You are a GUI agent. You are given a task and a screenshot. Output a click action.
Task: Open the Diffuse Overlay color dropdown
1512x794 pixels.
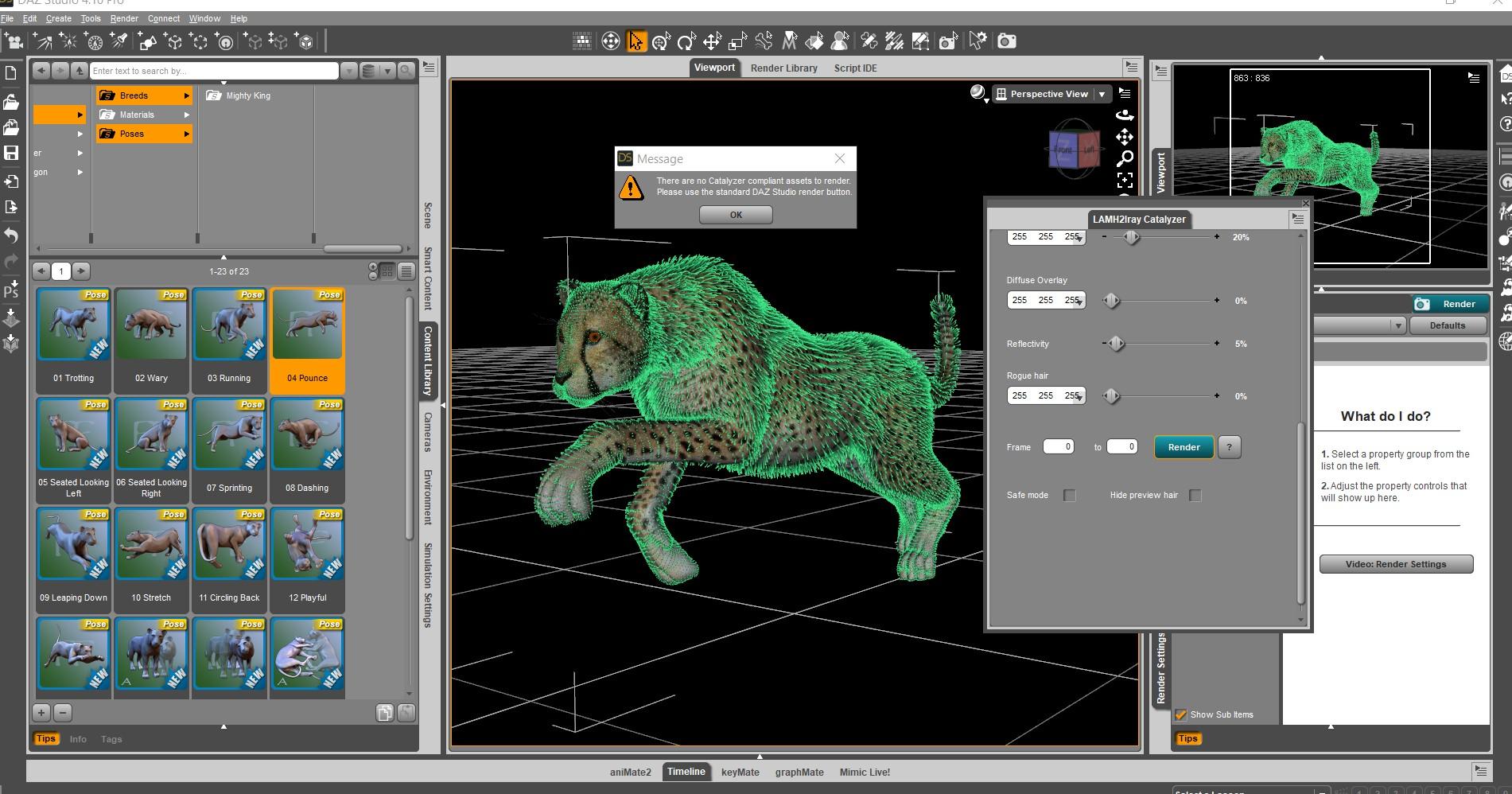(x=1079, y=302)
